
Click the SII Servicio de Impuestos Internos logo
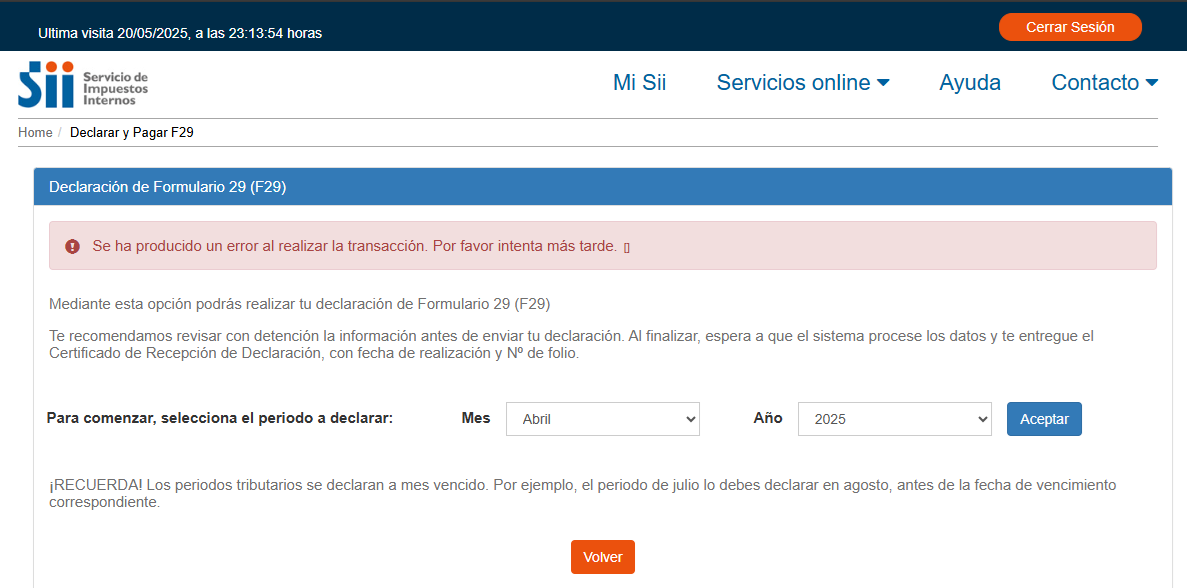83,84
